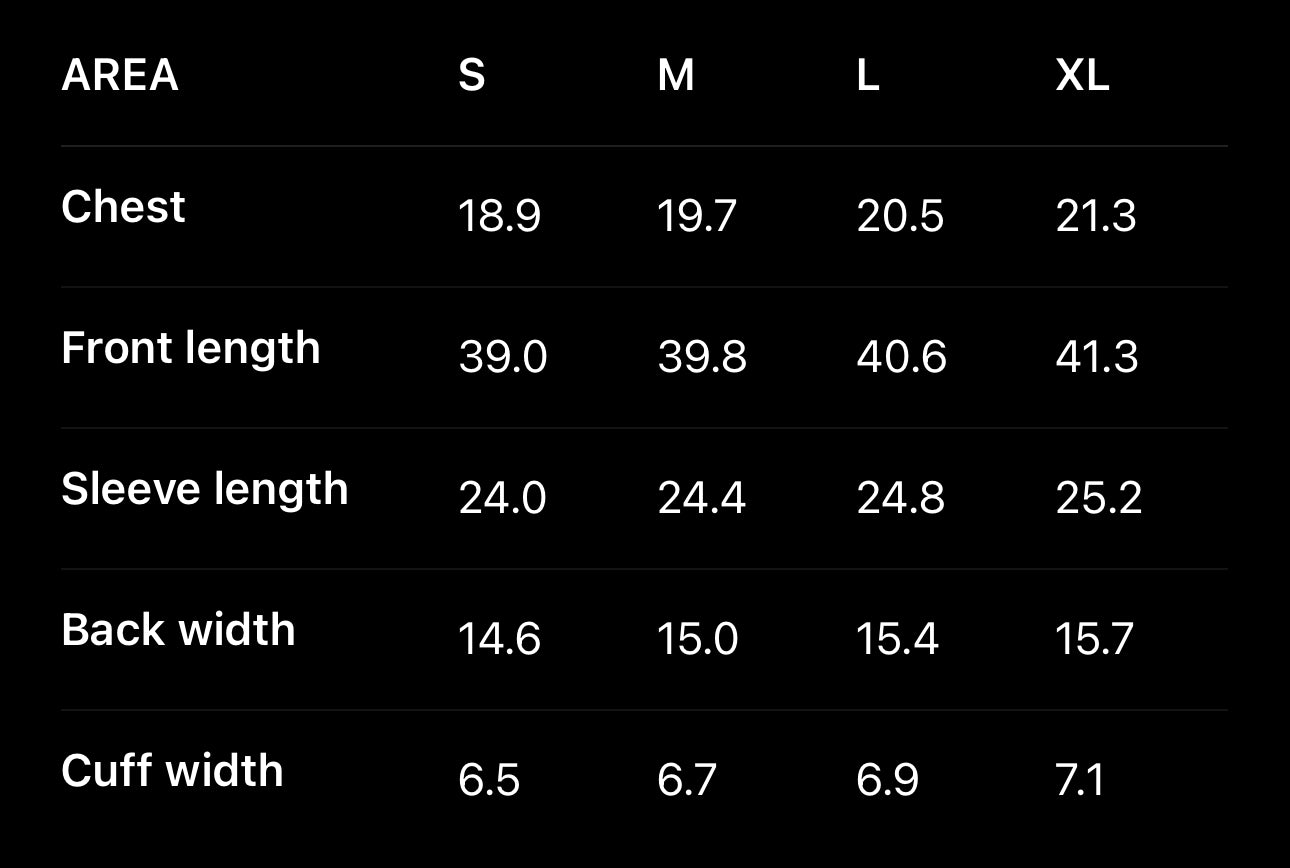Click the Front length row label

point(190,348)
